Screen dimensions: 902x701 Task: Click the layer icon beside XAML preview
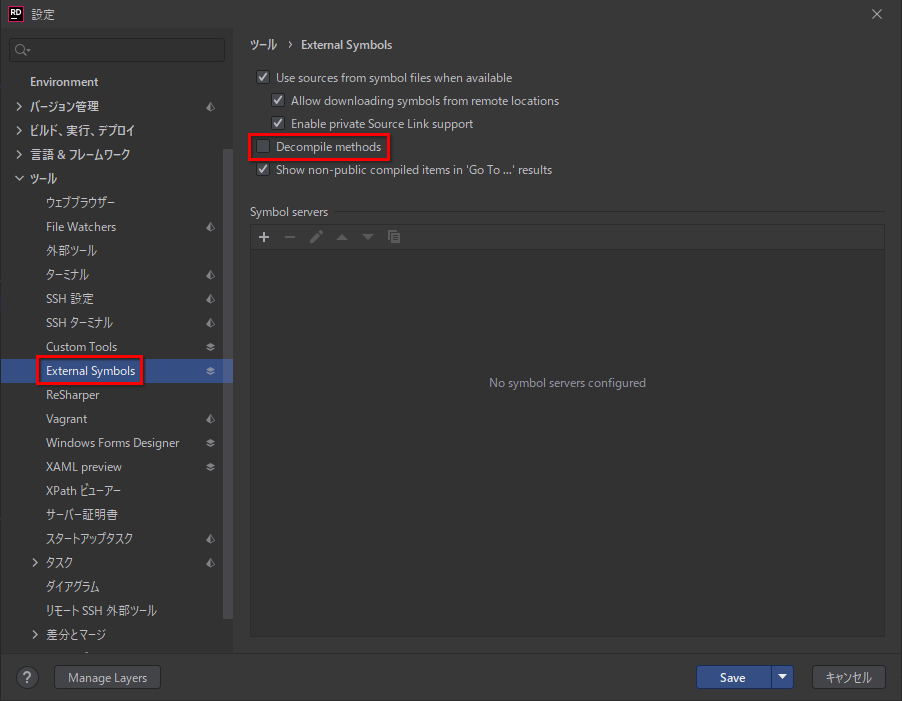(x=211, y=467)
